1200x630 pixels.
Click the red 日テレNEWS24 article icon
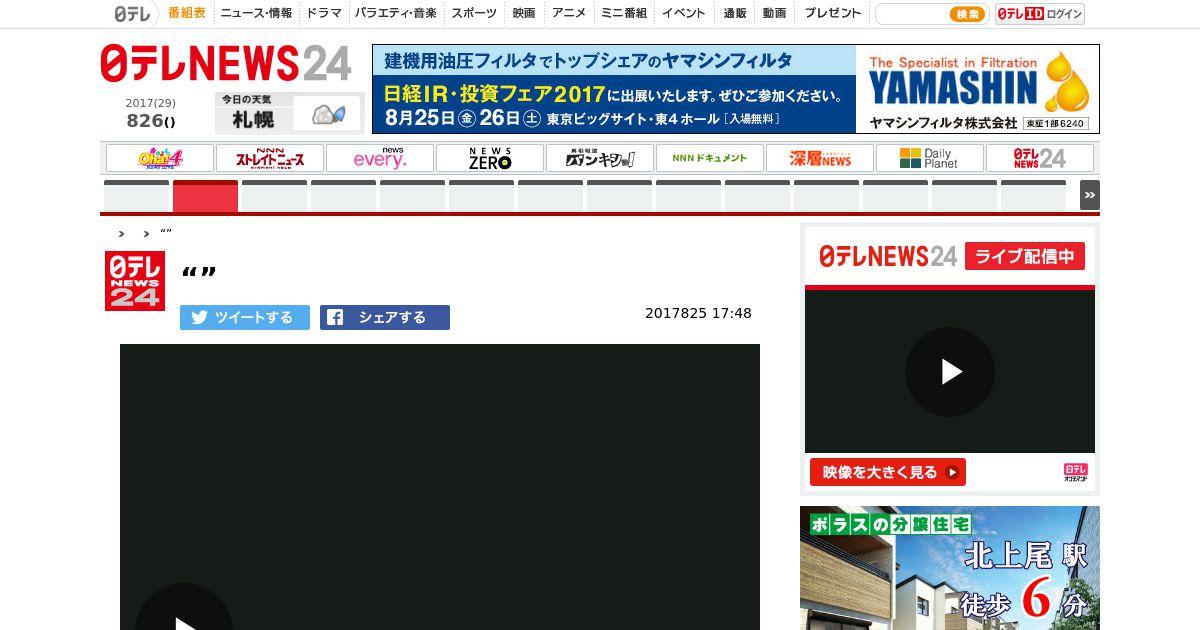pyautogui.click(x=135, y=281)
